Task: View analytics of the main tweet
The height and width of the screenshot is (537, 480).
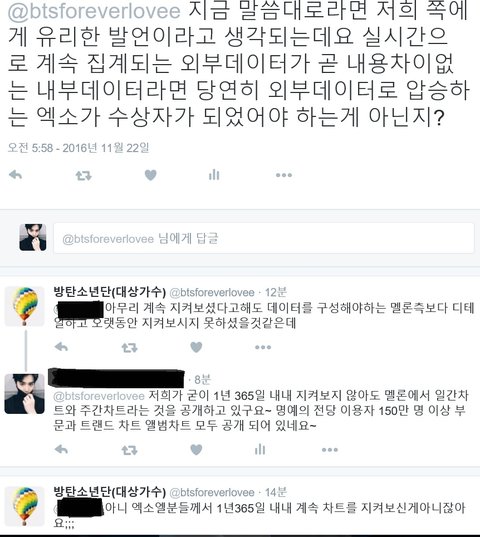Action: [x=214, y=175]
